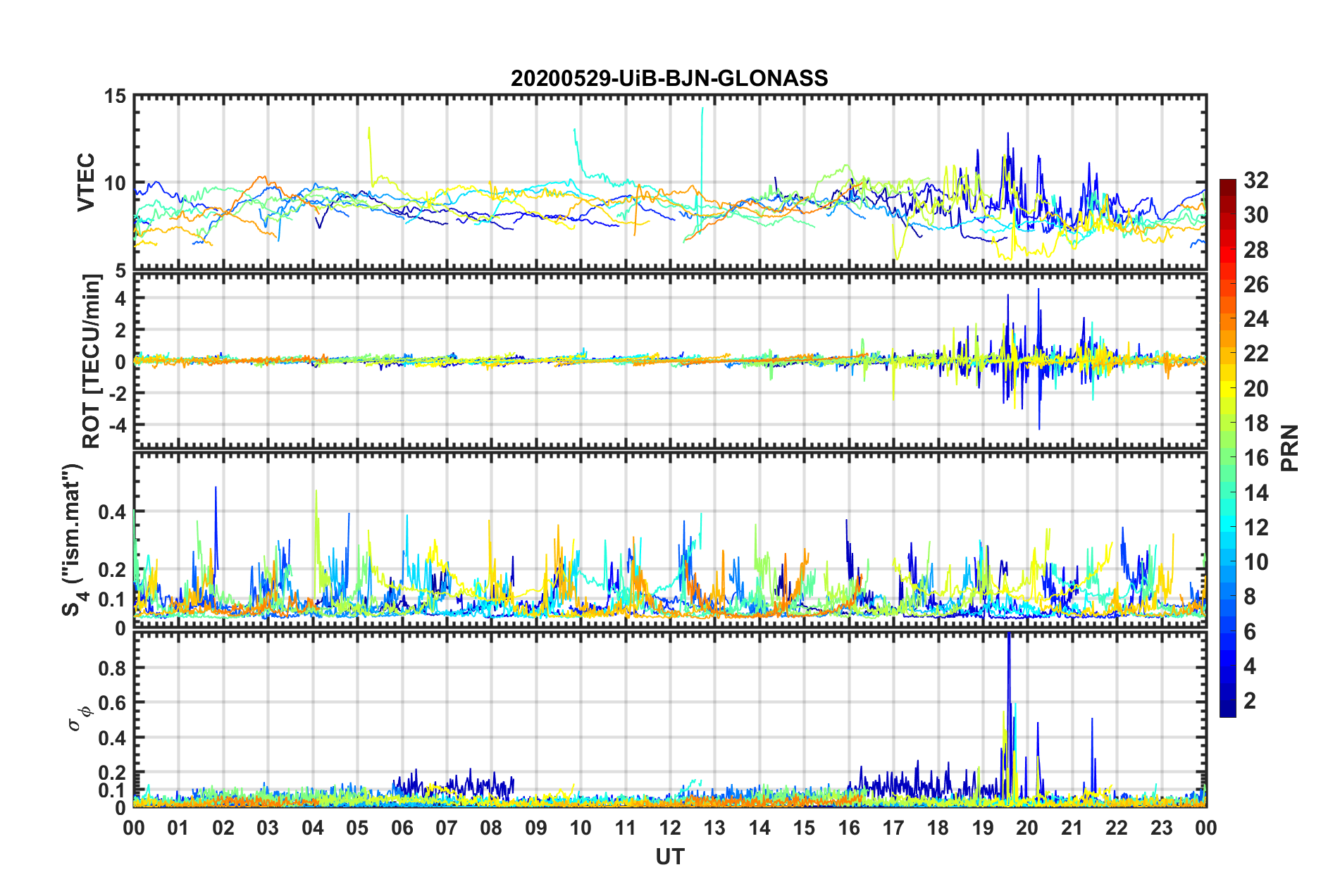Click colorbar tick label 26
The height and width of the screenshot is (896, 1340).
pos(1255,285)
